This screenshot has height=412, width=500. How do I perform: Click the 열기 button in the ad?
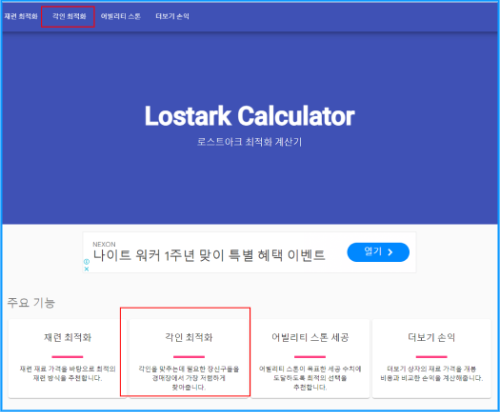click(378, 252)
